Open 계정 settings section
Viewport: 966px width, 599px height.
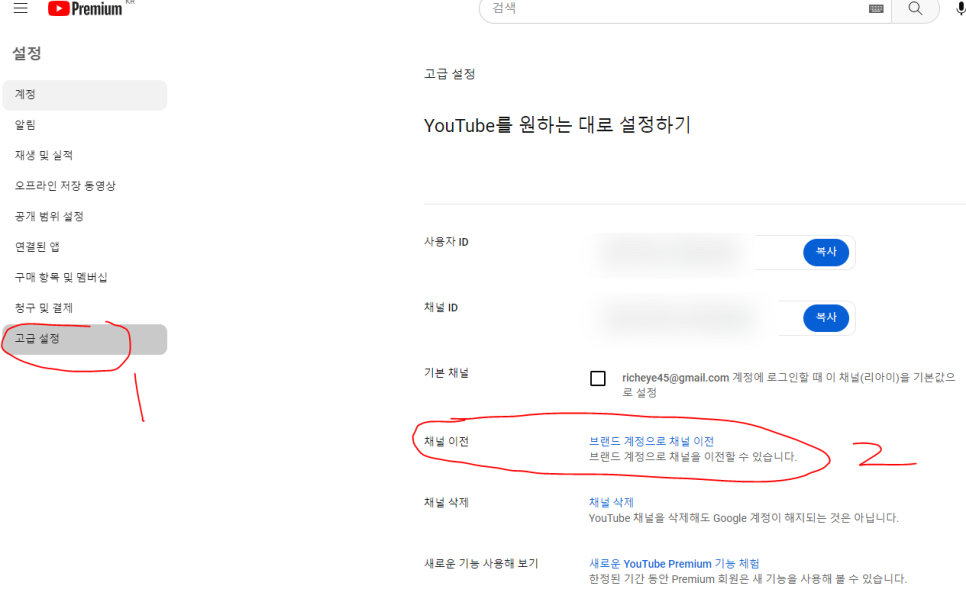(84, 95)
